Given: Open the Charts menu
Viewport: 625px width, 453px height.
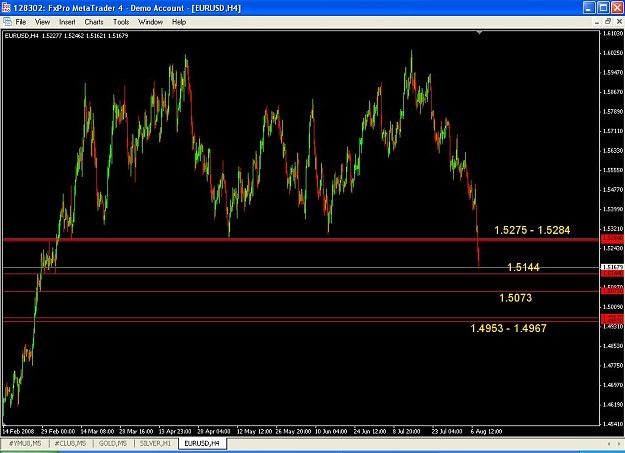Looking at the screenshot, I should tap(94, 22).
